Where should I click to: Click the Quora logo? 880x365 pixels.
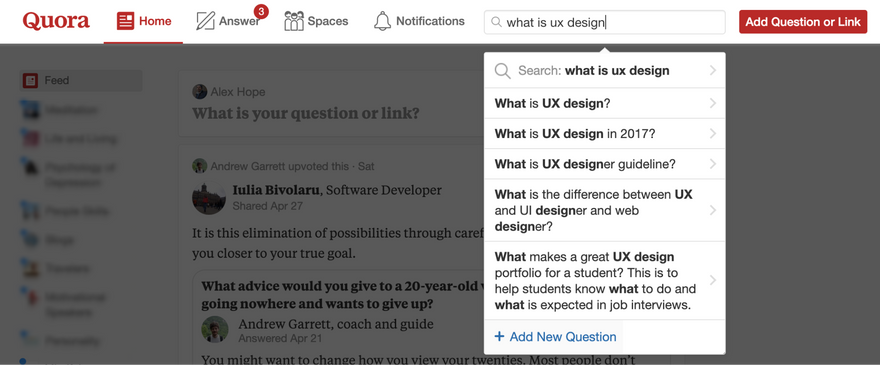click(56, 21)
